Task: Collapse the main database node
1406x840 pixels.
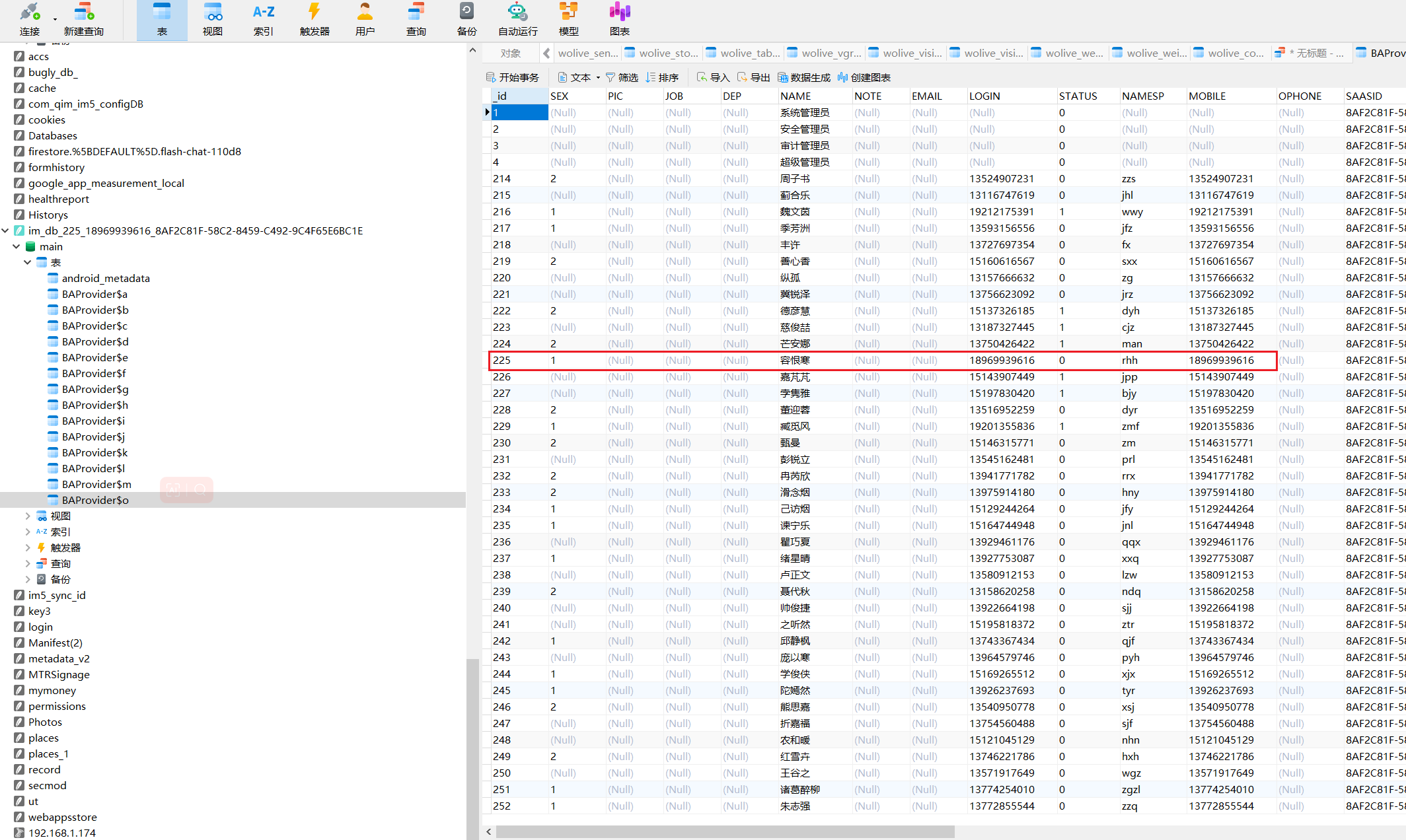Action: pos(17,246)
